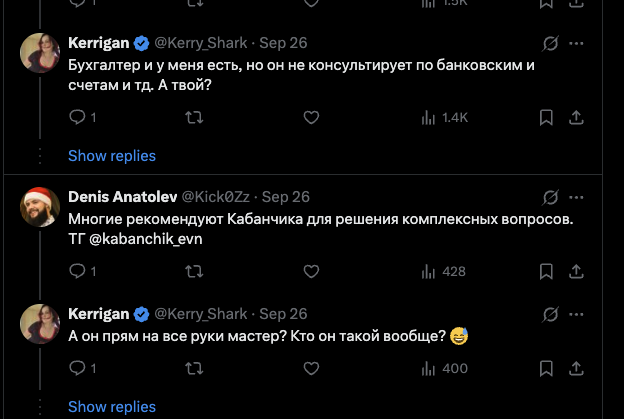Viewport: 624px width, 419px height.
Task: Reply to Denis Anatolev's tweet
Action: pyautogui.click(x=78, y=271)
